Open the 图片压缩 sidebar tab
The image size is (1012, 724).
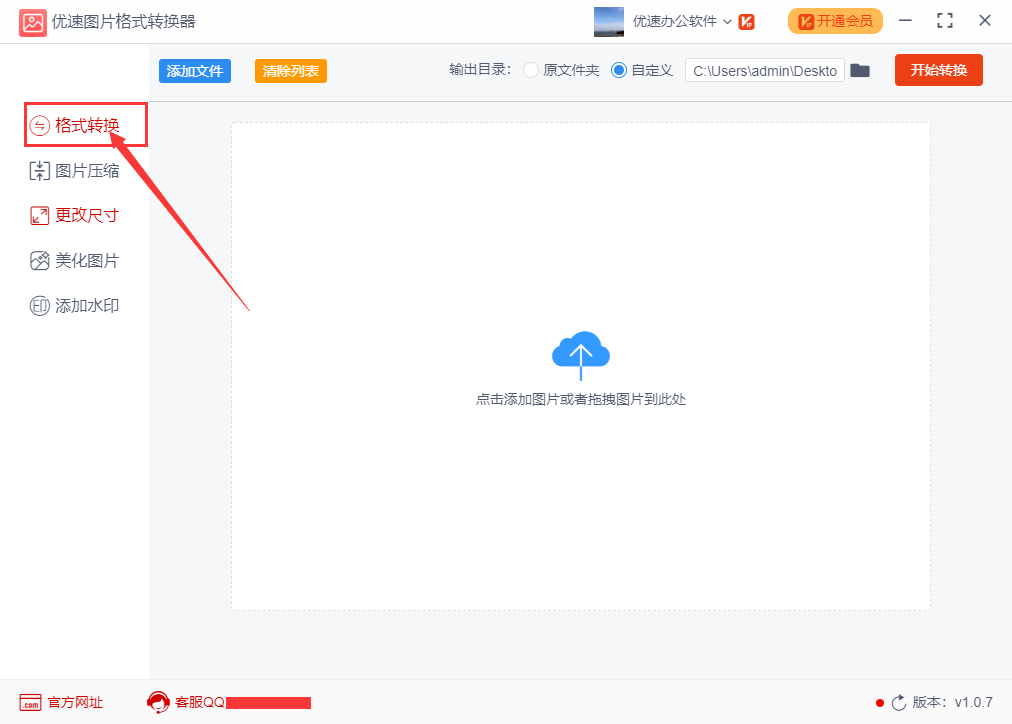coord(75,171)
